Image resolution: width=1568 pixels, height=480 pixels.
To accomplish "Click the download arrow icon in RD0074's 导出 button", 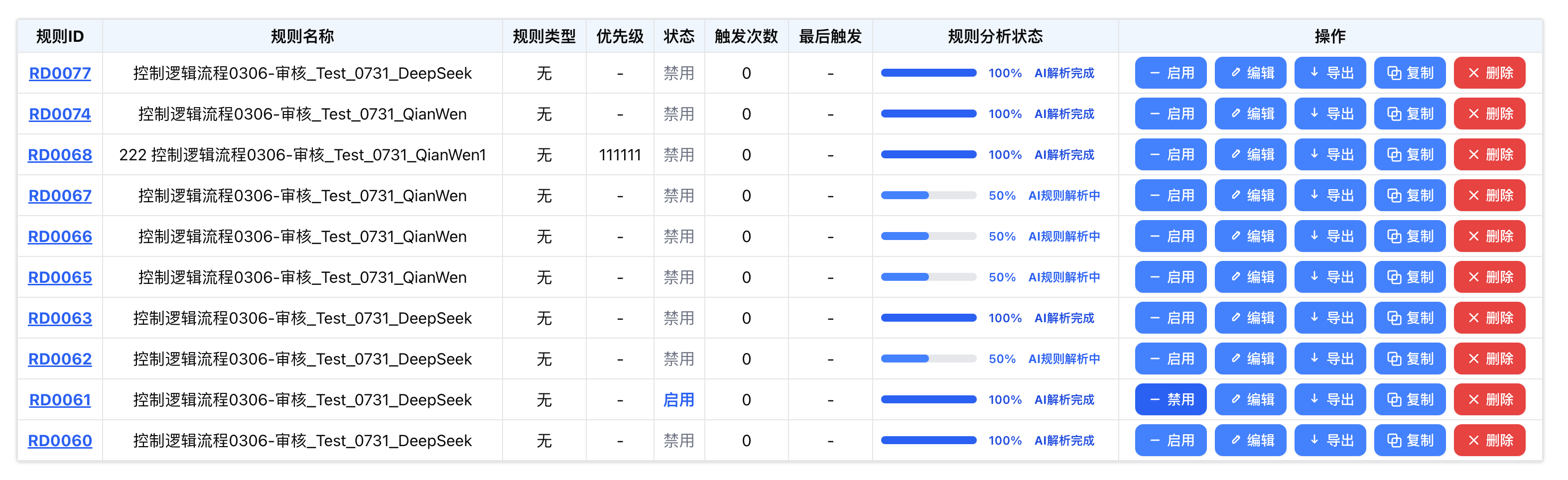I will (1313, 113).
